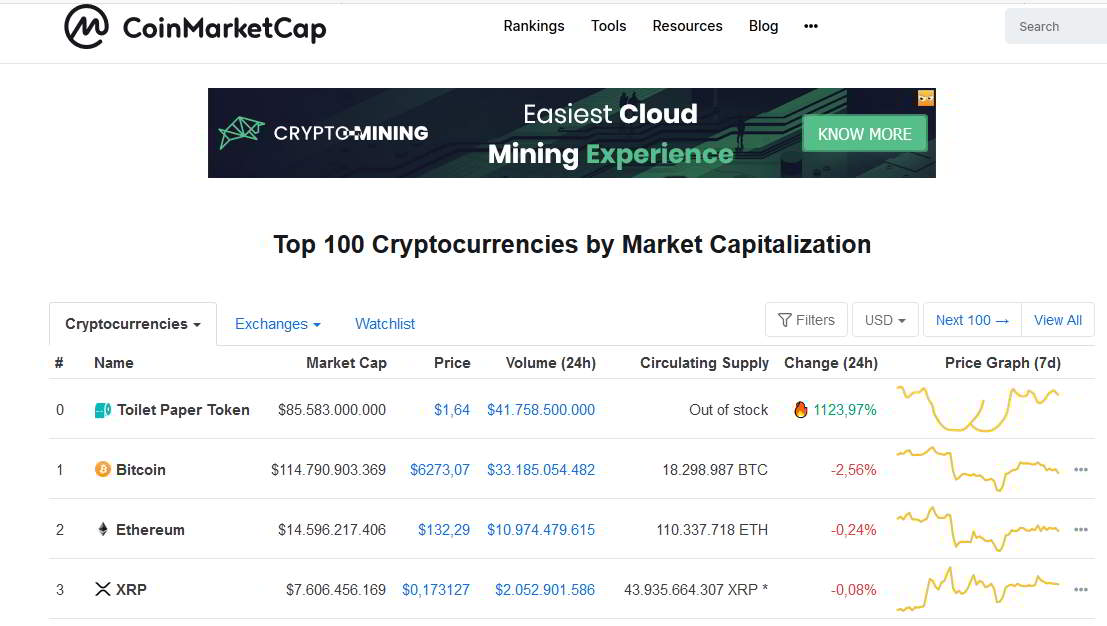
Task: Click the orange Bitcoin coin icon
Action: pyautogui.click(x=102, y=469)
